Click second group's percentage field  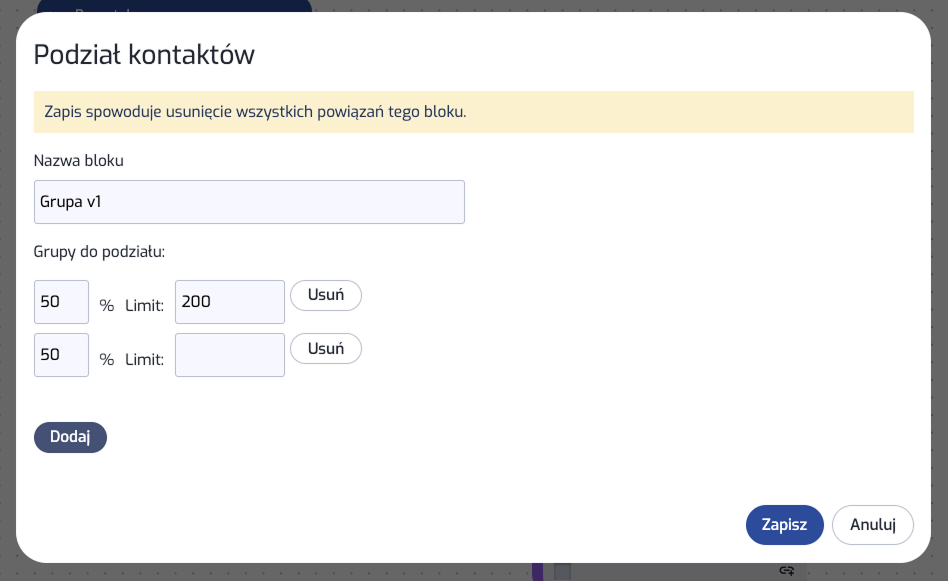[61, 355]
